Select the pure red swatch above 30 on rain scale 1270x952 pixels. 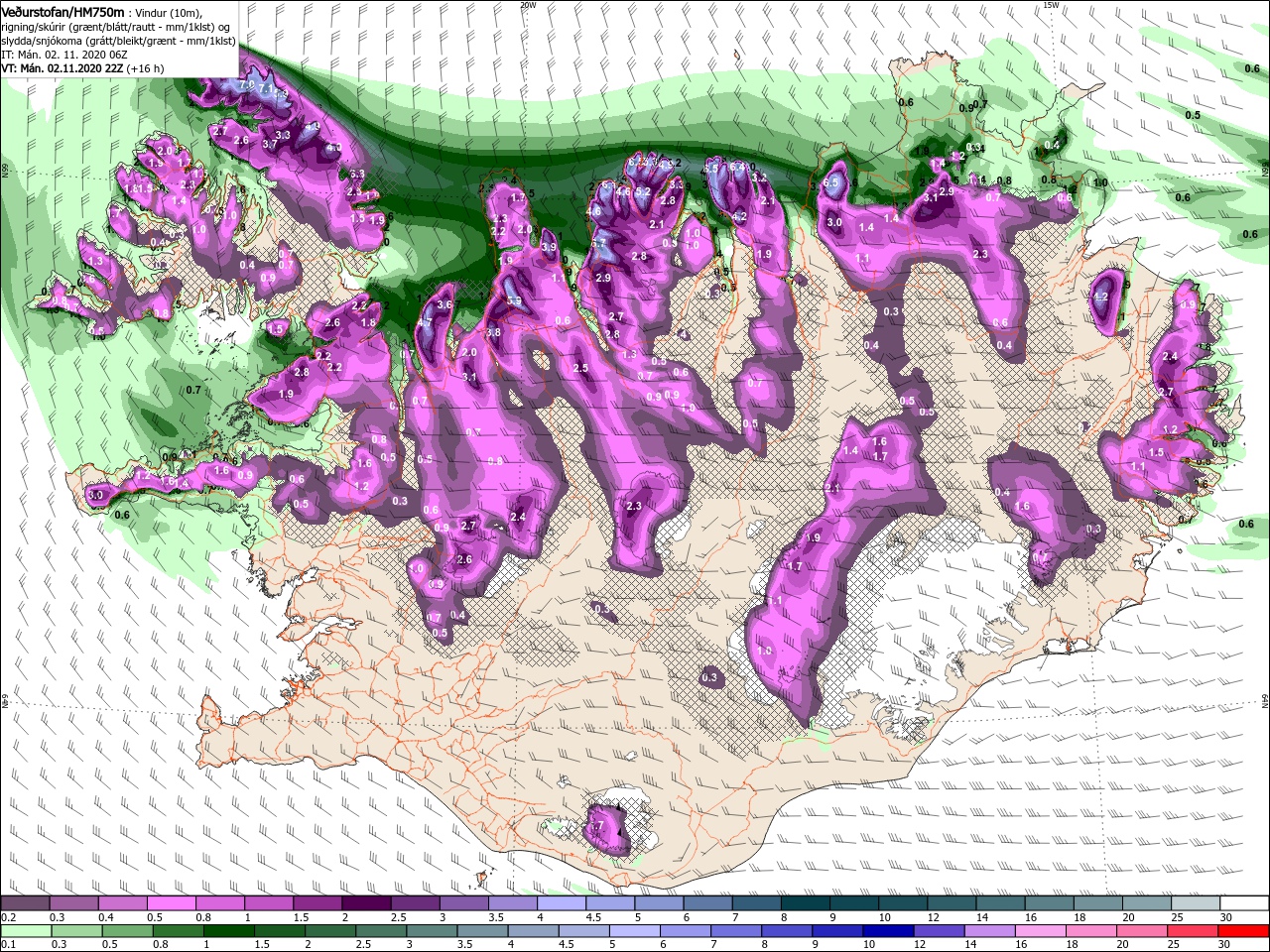[x=1244, y=932]
